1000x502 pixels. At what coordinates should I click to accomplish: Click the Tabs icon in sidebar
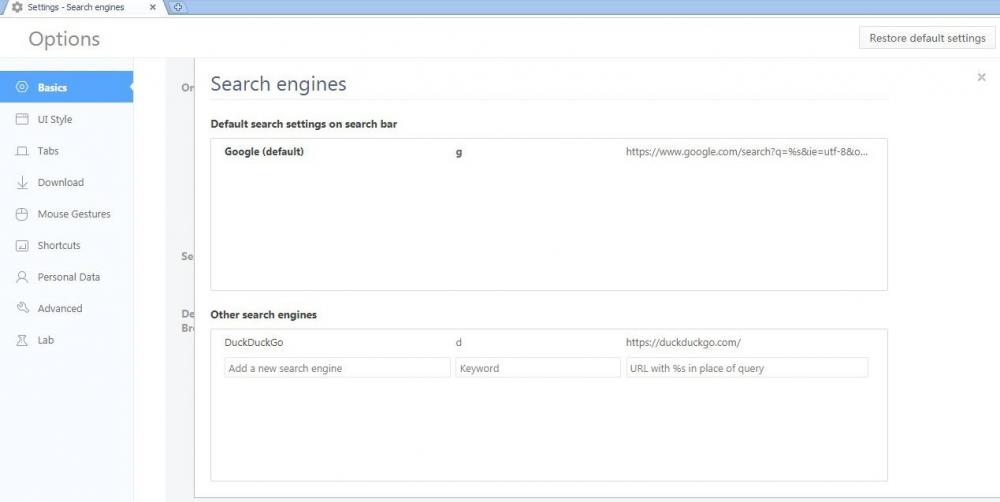click(22, 151)
